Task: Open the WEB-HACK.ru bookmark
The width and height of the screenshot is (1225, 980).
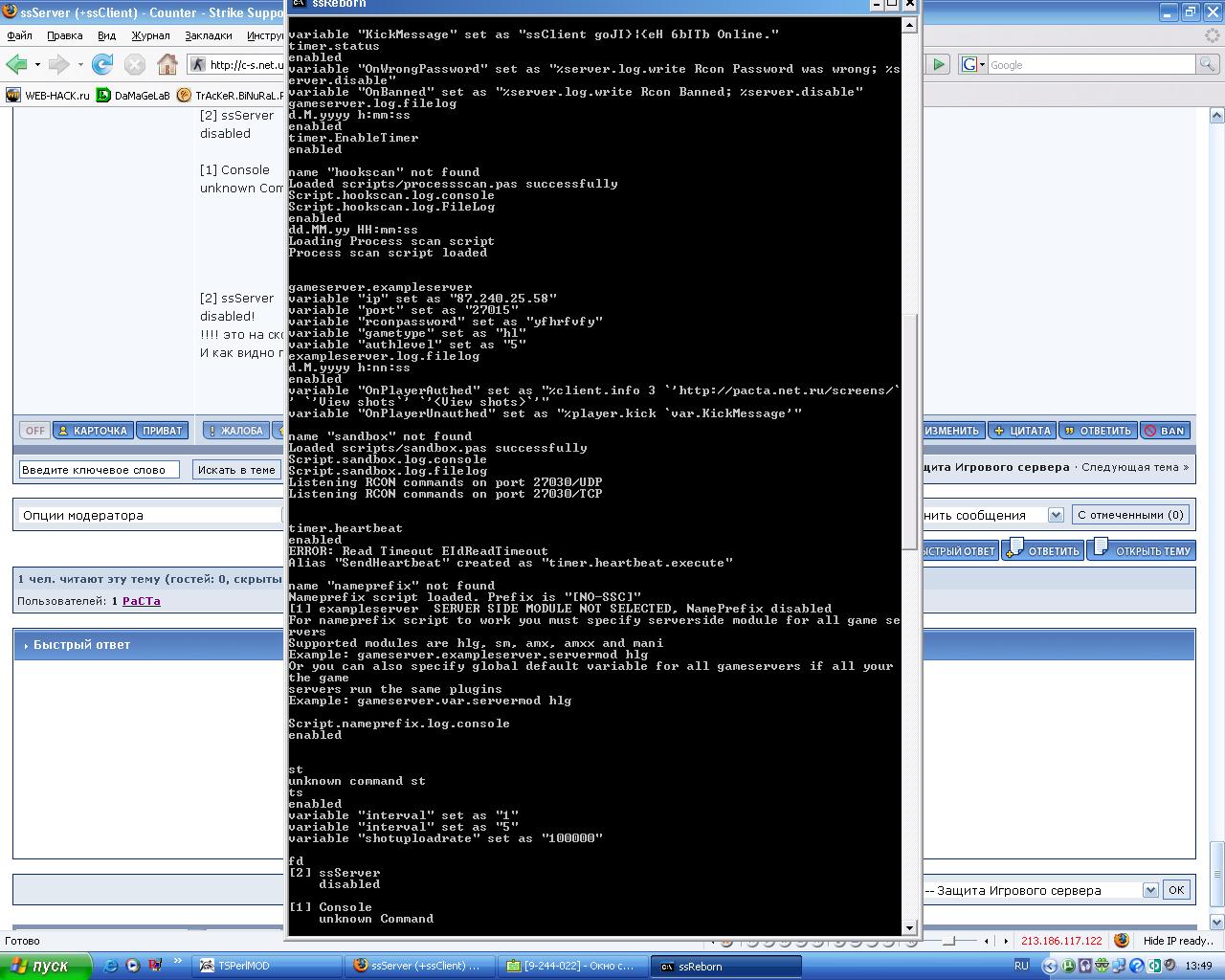Action: point(48,95)
